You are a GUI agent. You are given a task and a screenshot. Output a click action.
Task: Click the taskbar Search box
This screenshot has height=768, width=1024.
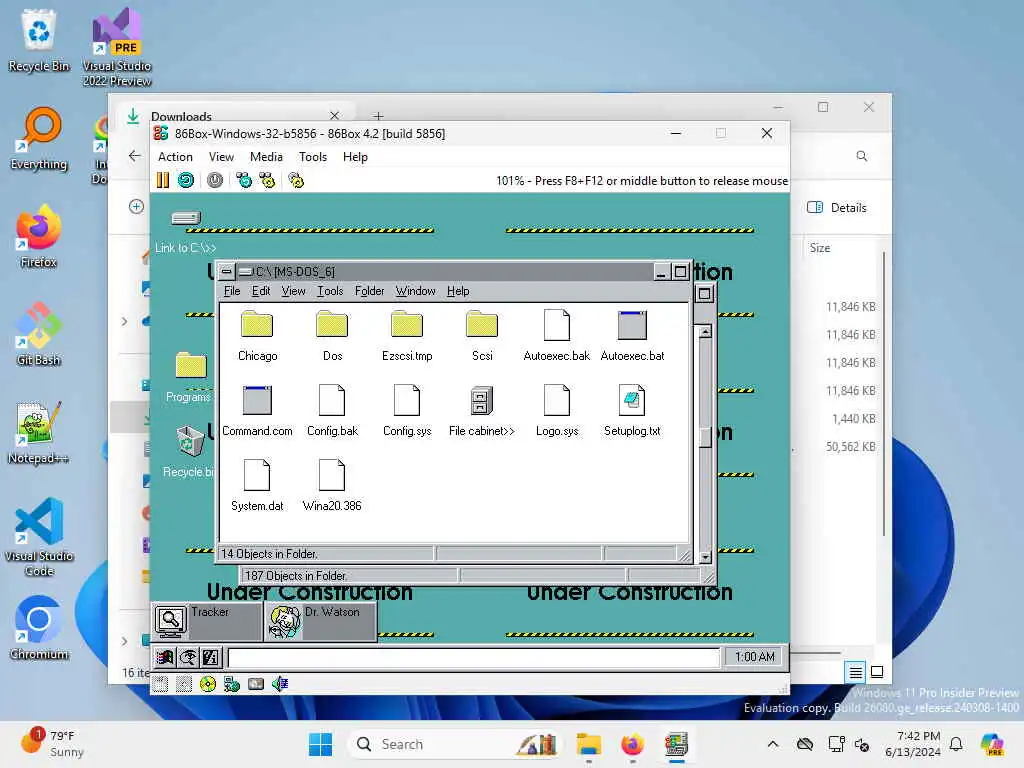pos(455,744)
